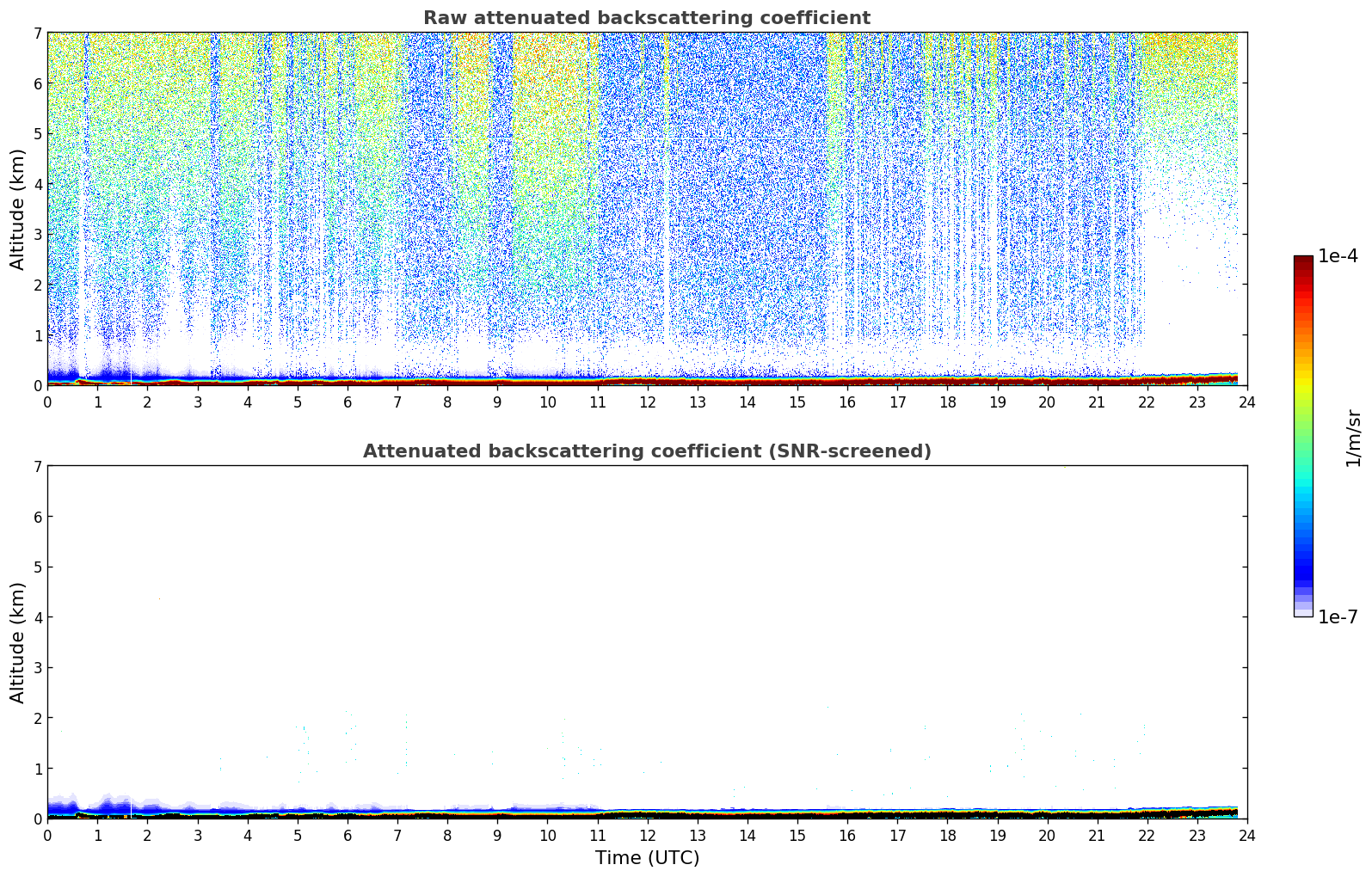Click the '1/m/sr' colorbar unit label
Viewport: 1372px width, 877px height.
[x=1354, y=438]
